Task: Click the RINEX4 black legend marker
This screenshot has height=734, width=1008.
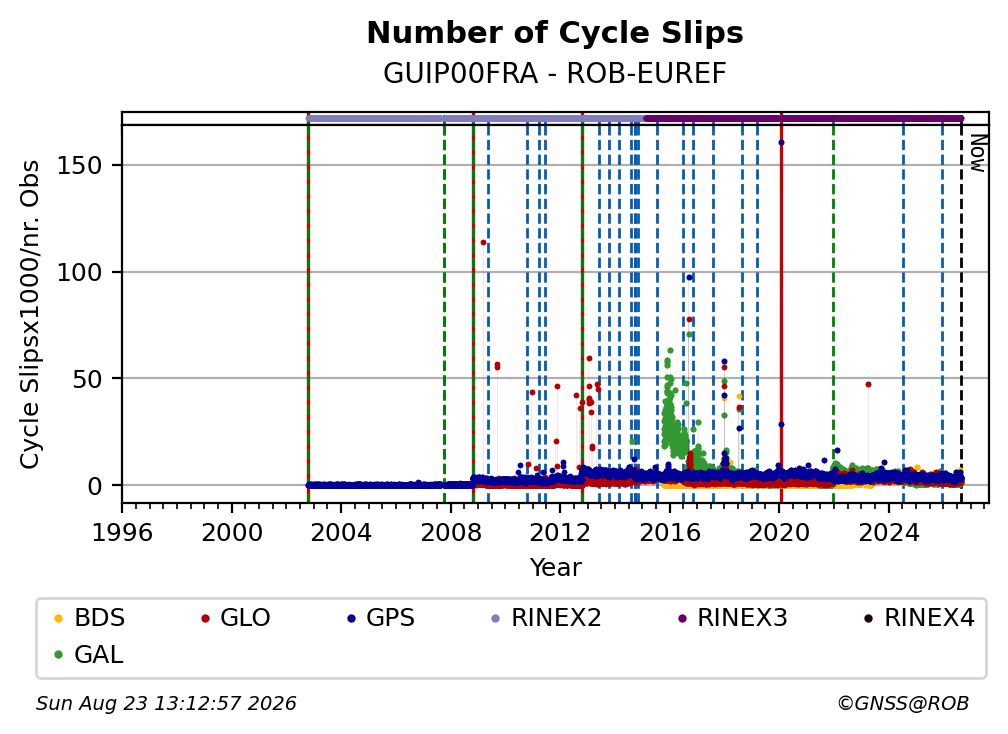Action: pyautogui.click(x=868, y=619)
